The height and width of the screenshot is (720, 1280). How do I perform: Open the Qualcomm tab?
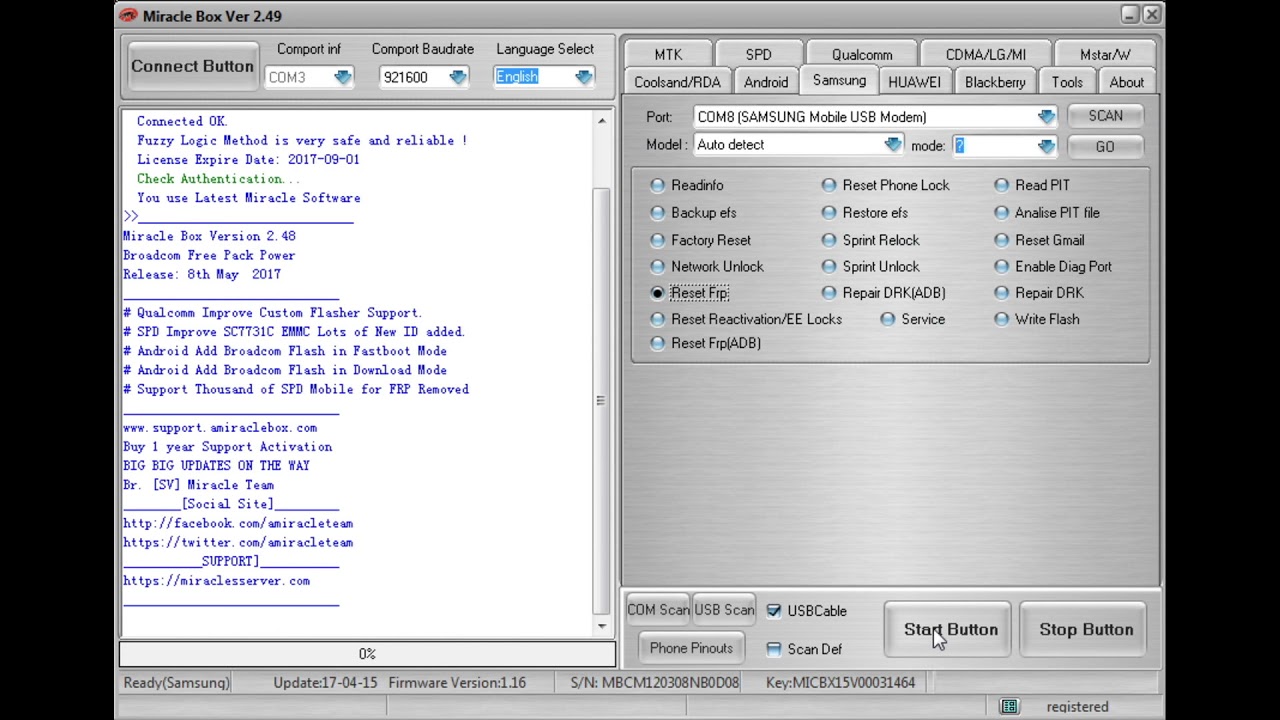862,54
